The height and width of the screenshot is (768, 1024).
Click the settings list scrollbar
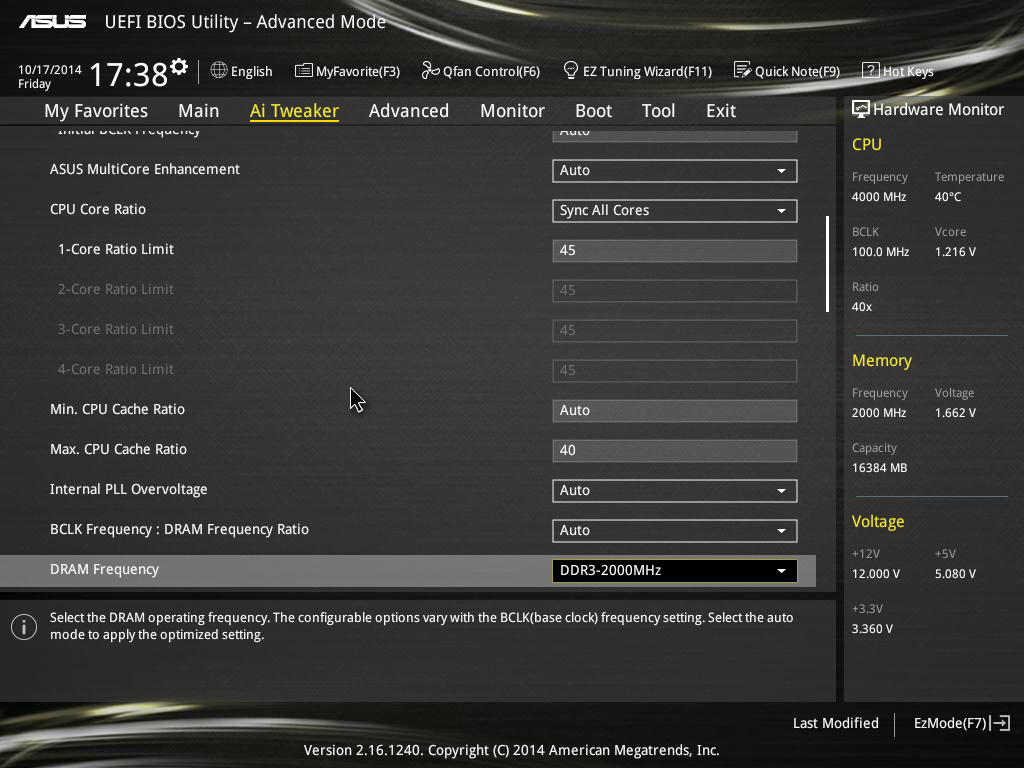tap(827, 264)
